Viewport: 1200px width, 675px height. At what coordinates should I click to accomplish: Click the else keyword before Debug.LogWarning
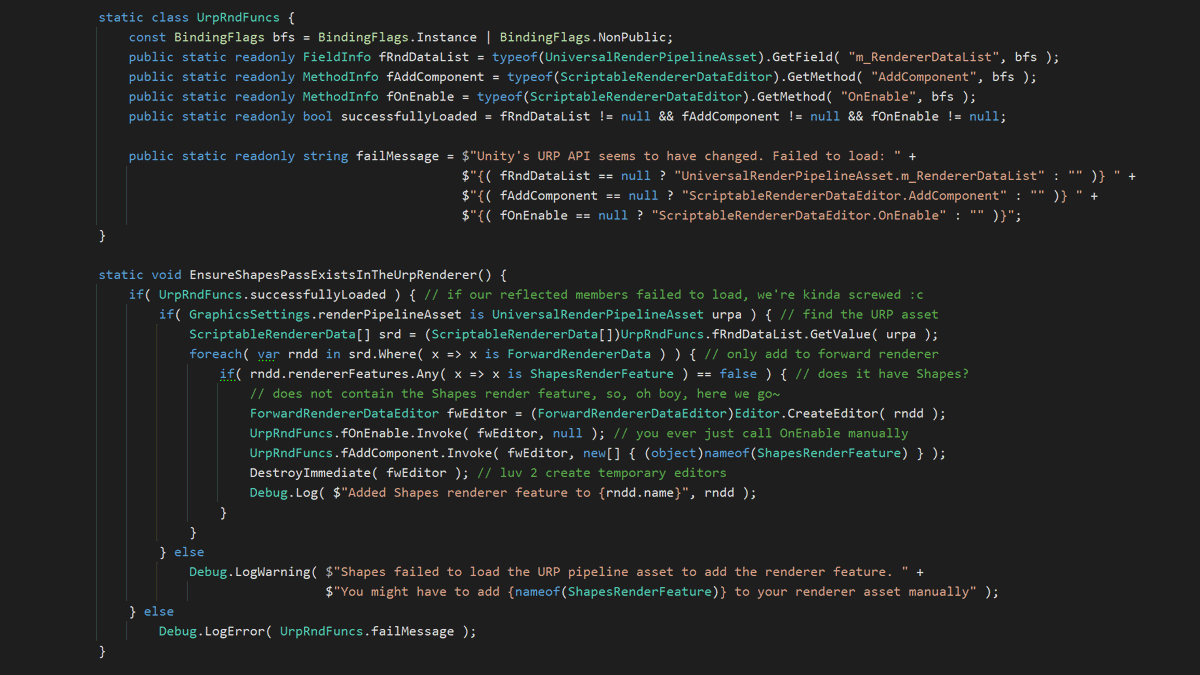tap(188, 552)
